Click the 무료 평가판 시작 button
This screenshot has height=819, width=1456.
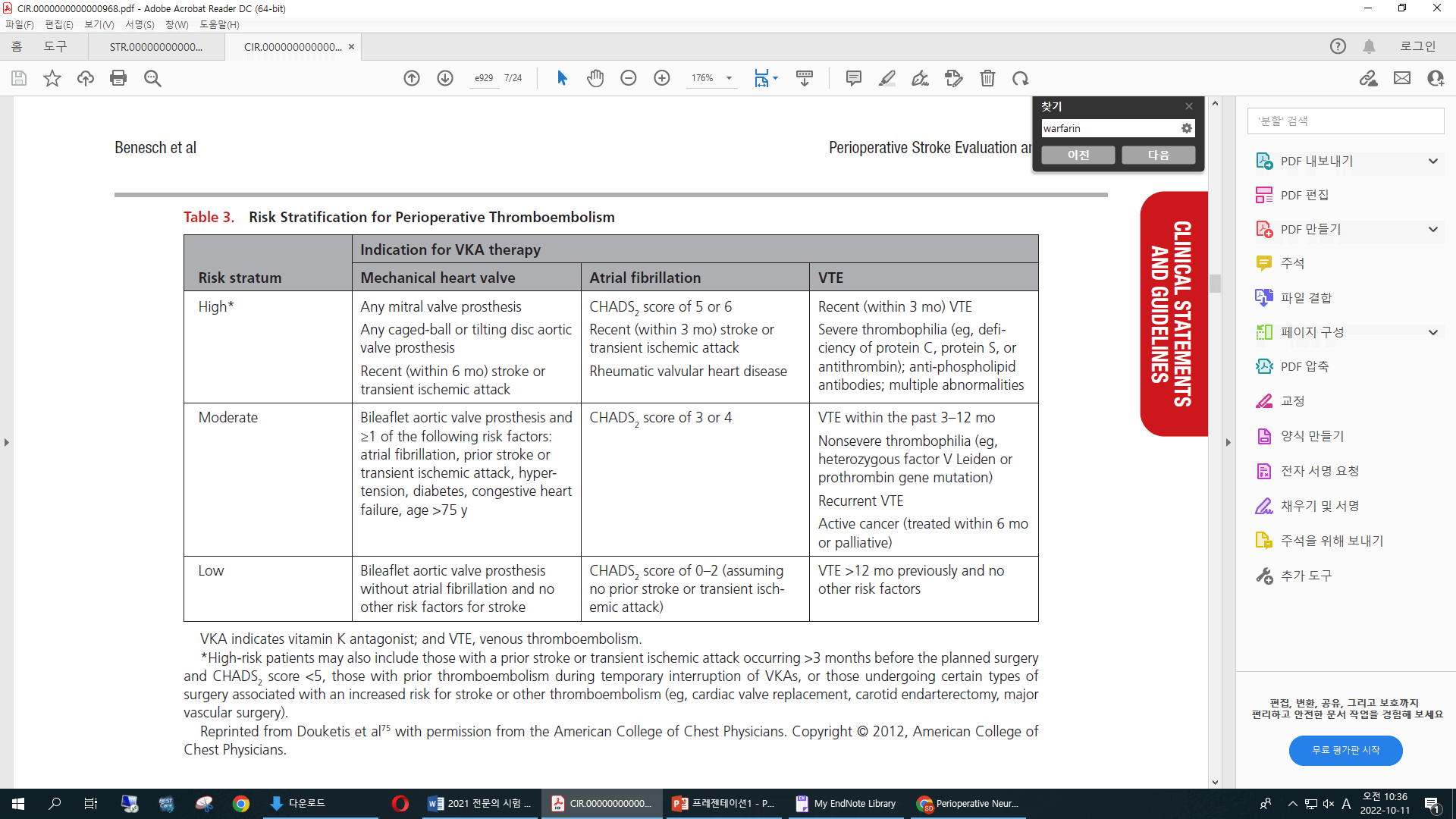click(x=1345, y=750)
